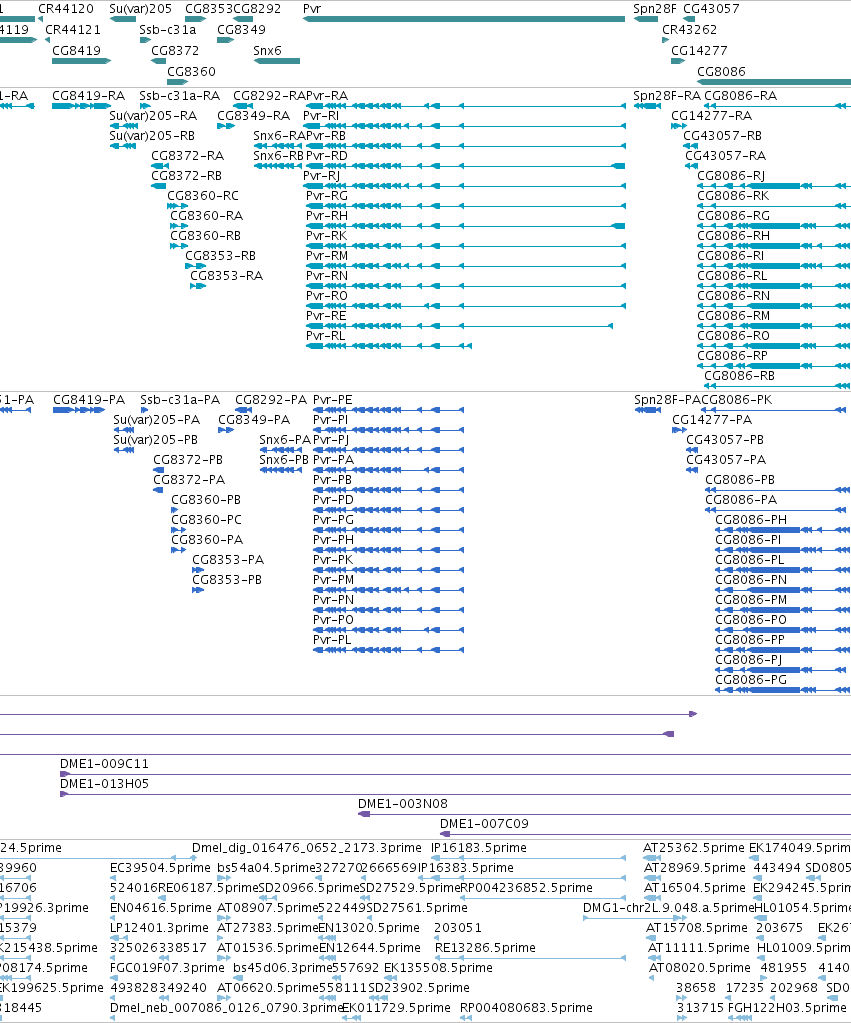Click the CG8360-PC protein label
The height and width of the screenshot is (1023, 851).
point(206,519)
